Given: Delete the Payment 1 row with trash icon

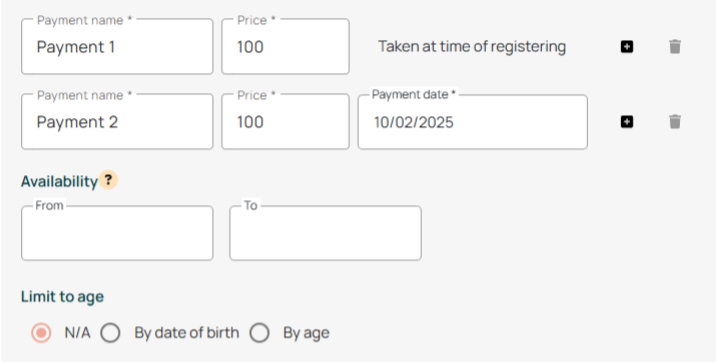Looking at the screenshot, I should click(675, 47).
